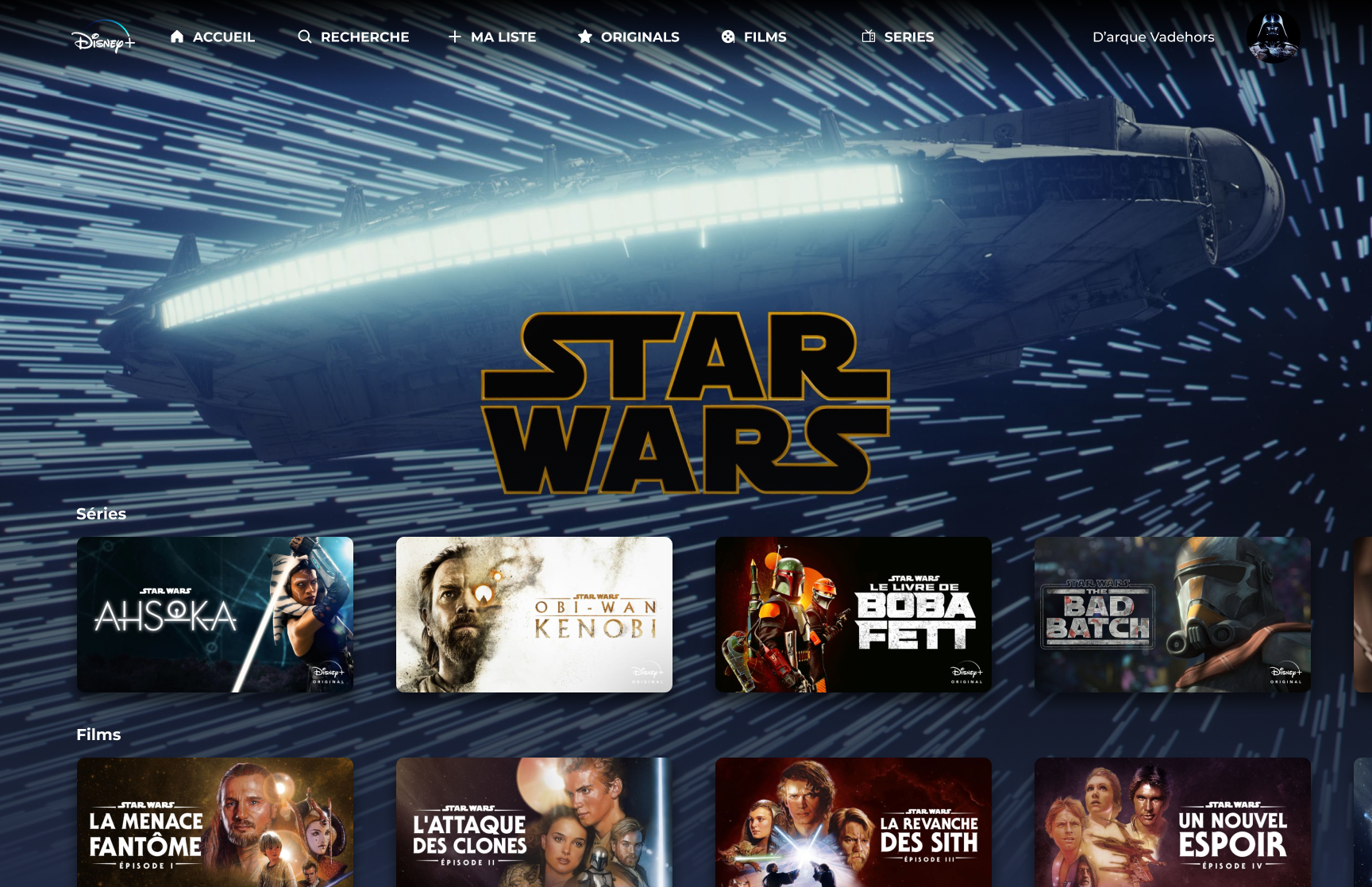Open the Ahsoka series card
Image resolution: width=1372 pixels, height=887 pixels.
coord(215,615)
